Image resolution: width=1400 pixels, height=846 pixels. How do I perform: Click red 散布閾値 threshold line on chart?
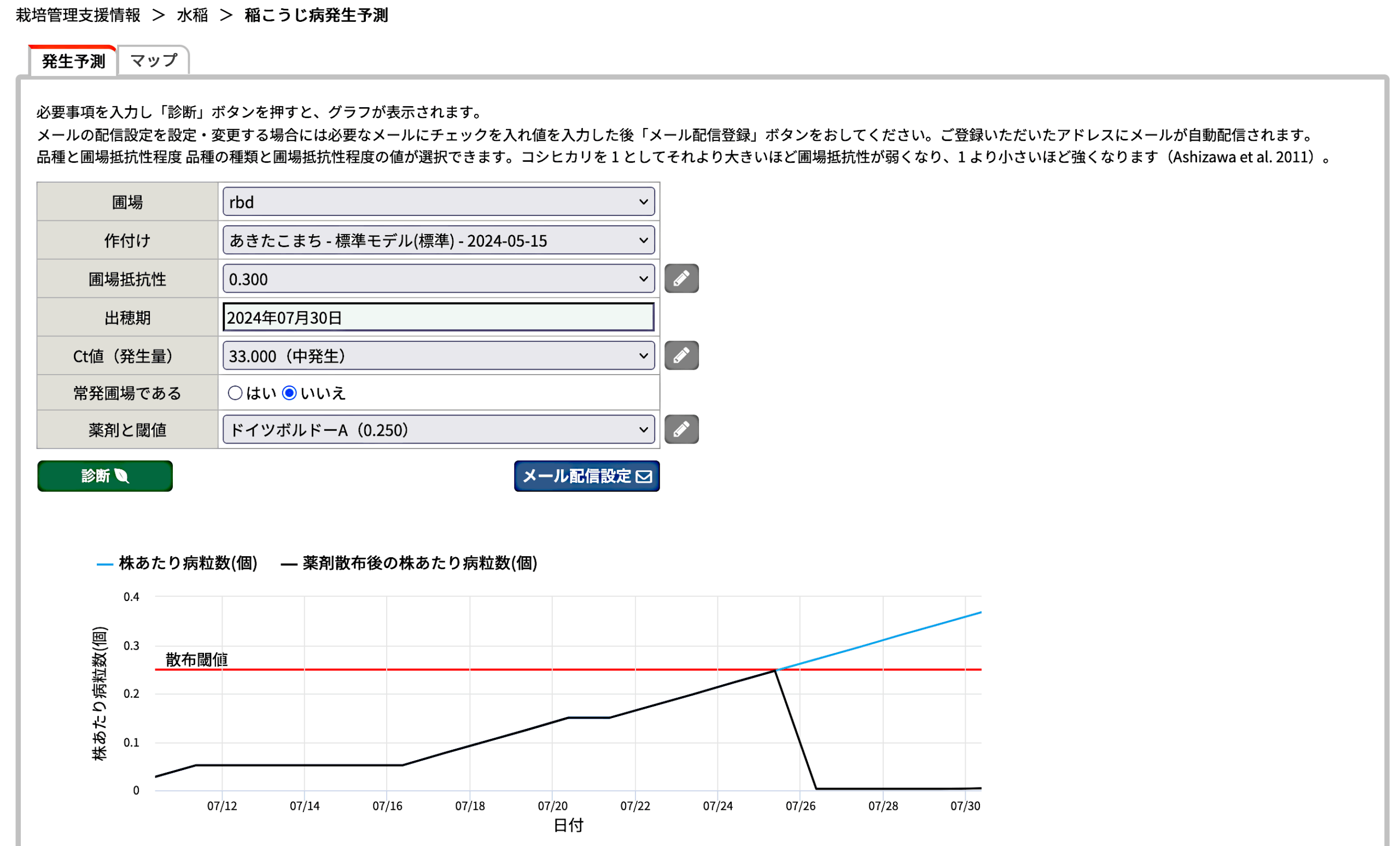point(432,670)
